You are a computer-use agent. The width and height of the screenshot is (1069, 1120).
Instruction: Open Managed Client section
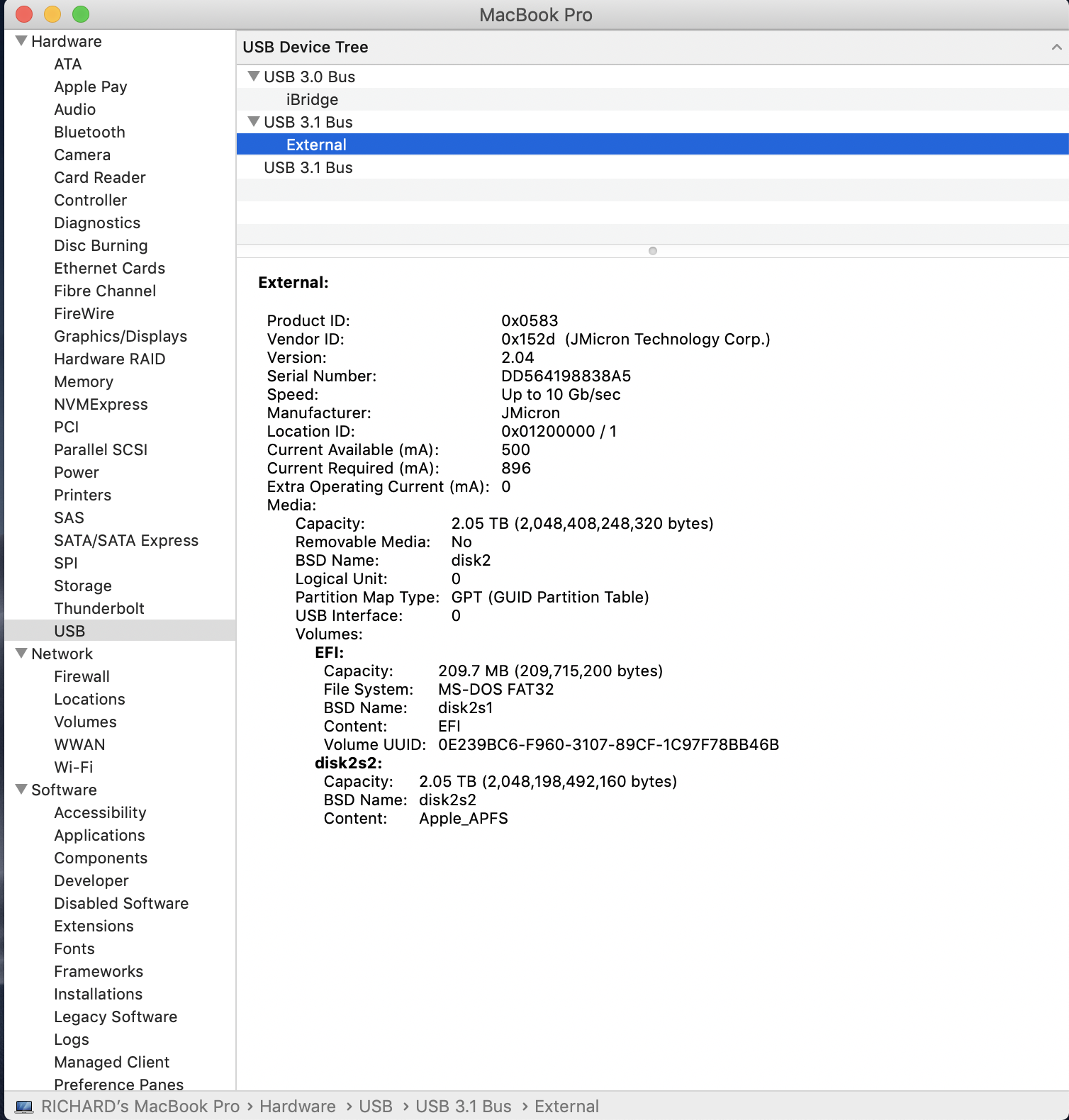click(112, 1062)
